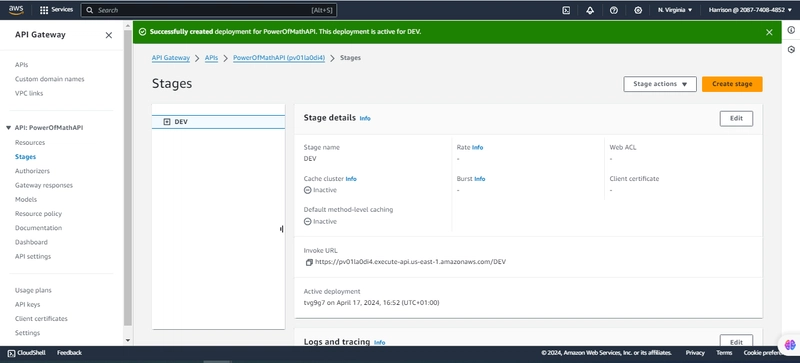Click the Feedback link in footer
This screenshot has width=800, height=363.
pos(69,353)
